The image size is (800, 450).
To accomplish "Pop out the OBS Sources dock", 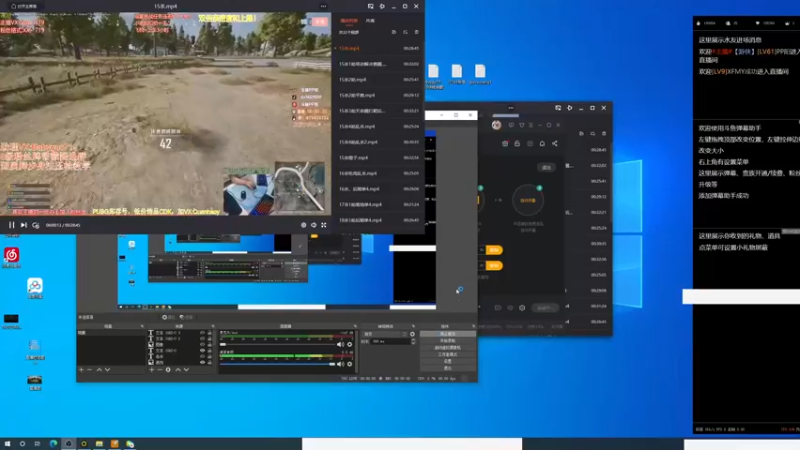I will pos(213,326).
